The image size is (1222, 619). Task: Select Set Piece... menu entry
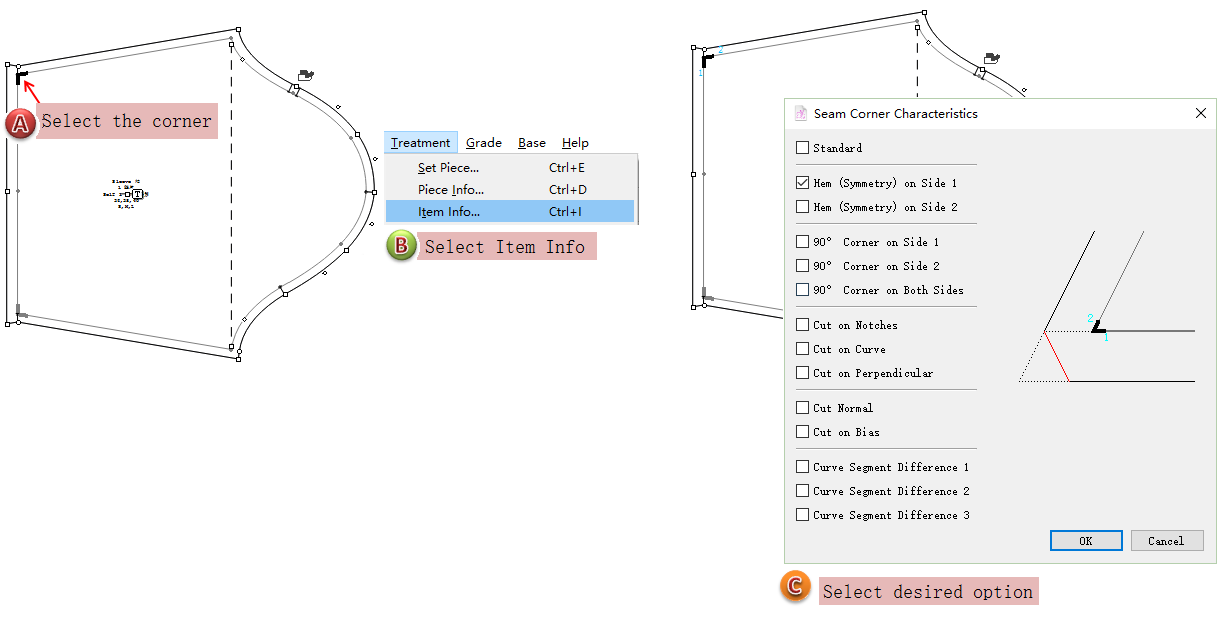click(x=448, y=168)
